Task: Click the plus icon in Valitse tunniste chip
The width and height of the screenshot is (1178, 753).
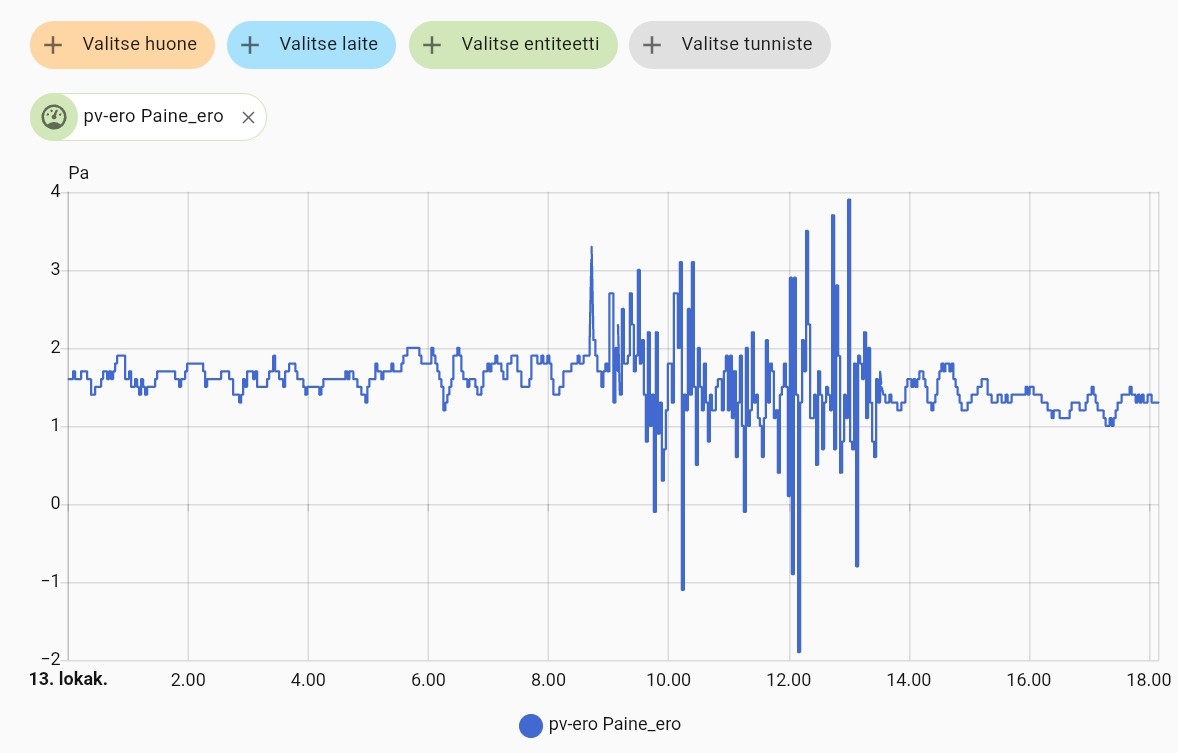Action: coord(652,45)
